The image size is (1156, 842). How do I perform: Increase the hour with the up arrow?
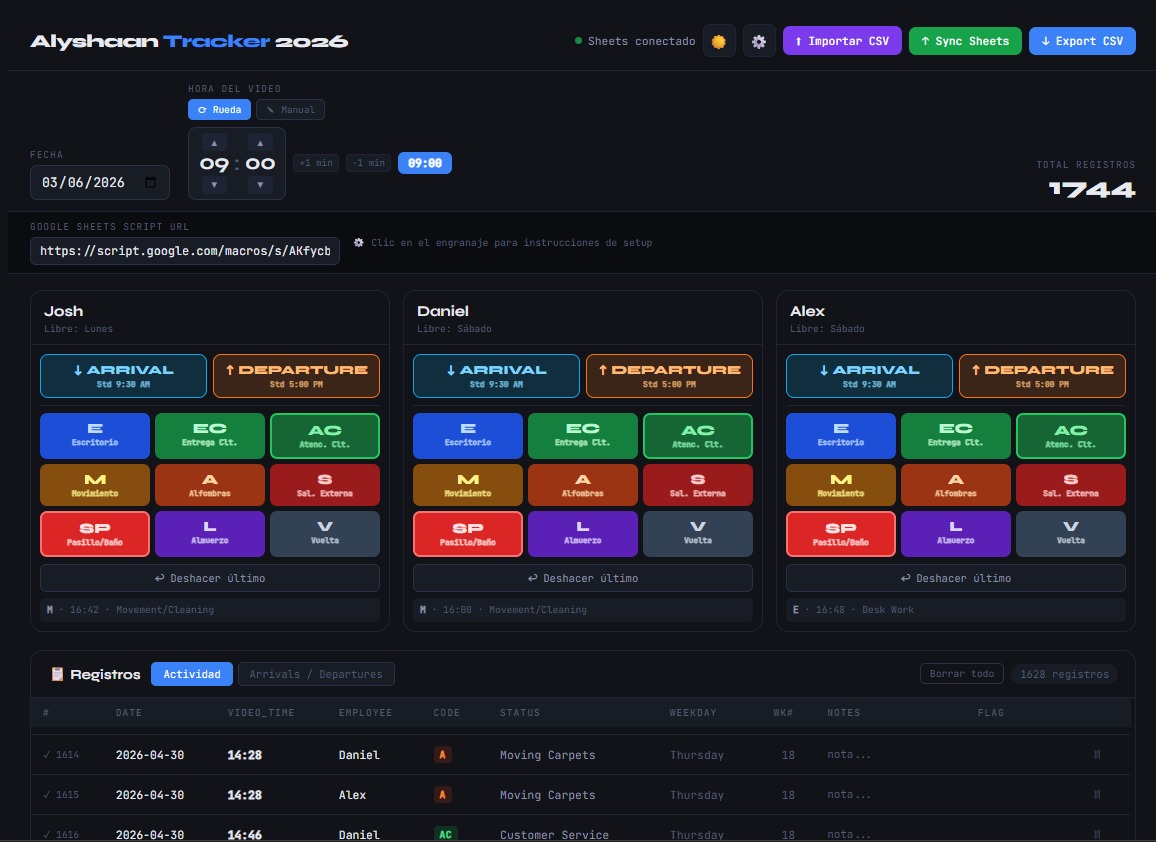click(x=215, y=142)
